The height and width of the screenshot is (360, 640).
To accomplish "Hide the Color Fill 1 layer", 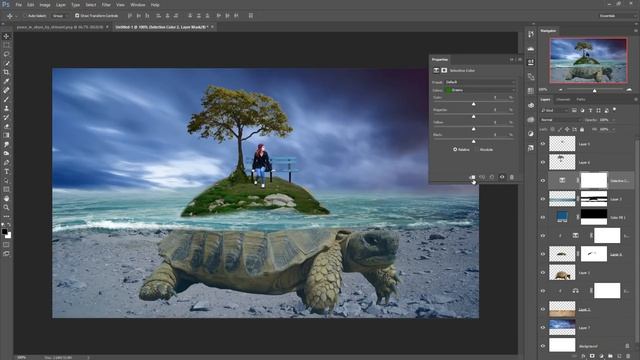I will (x=543, y=217).
